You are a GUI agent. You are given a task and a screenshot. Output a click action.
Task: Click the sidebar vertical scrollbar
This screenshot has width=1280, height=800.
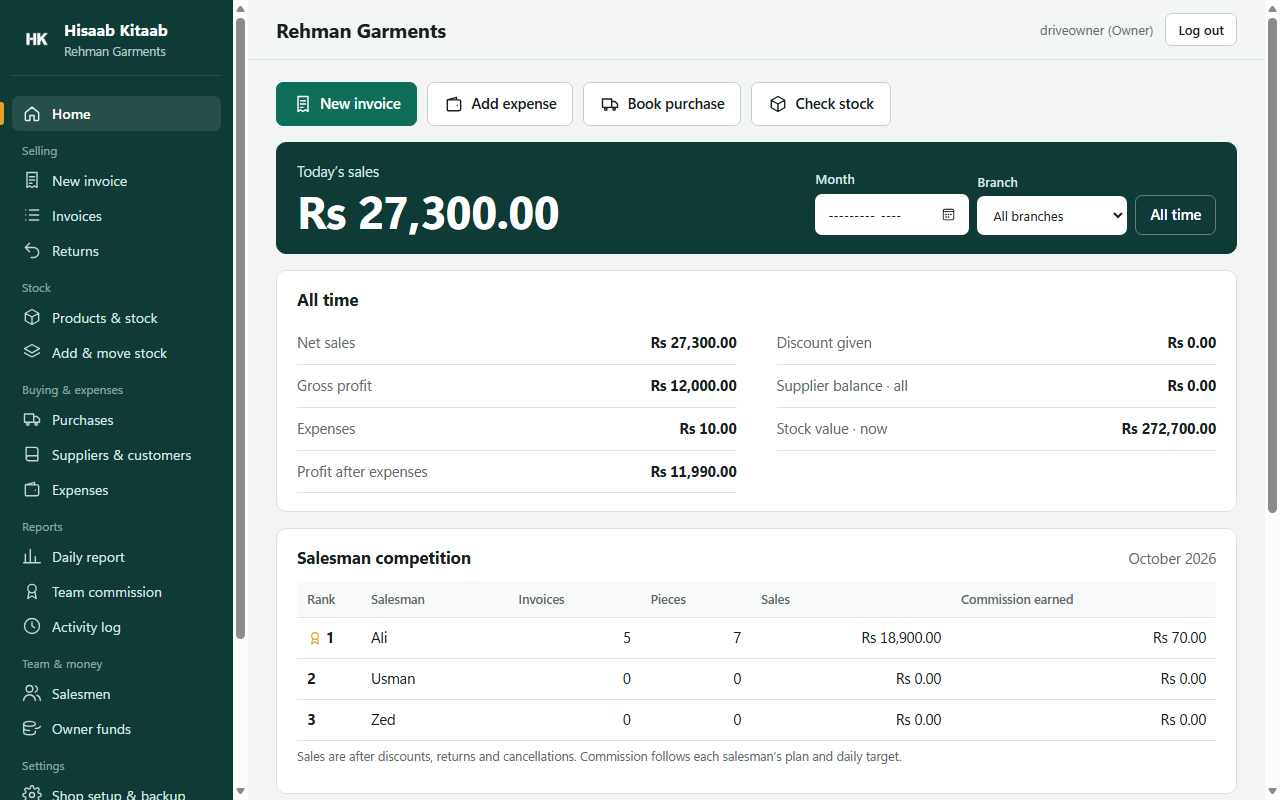(x=240, y=328)
